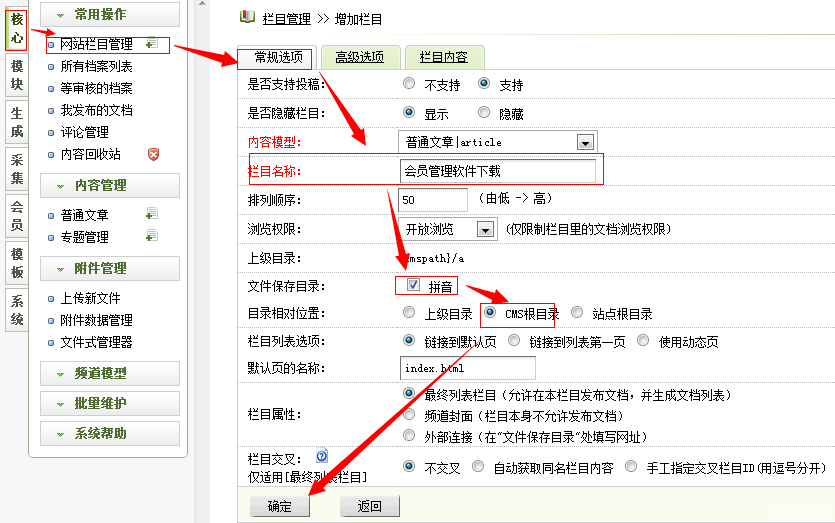Switch to the 高级选项 tab
Image resolution: width=835 pixels, height=523 pixels.
click(359, 57)
